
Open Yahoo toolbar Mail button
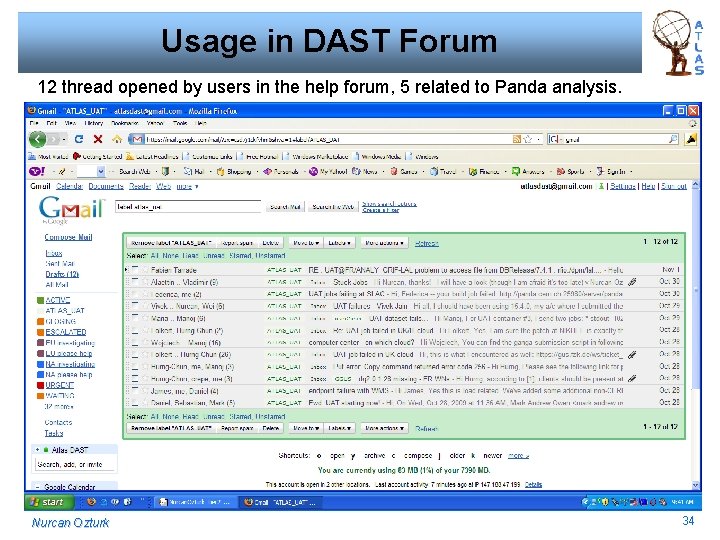pyautogui.click(x=193, y=172)
